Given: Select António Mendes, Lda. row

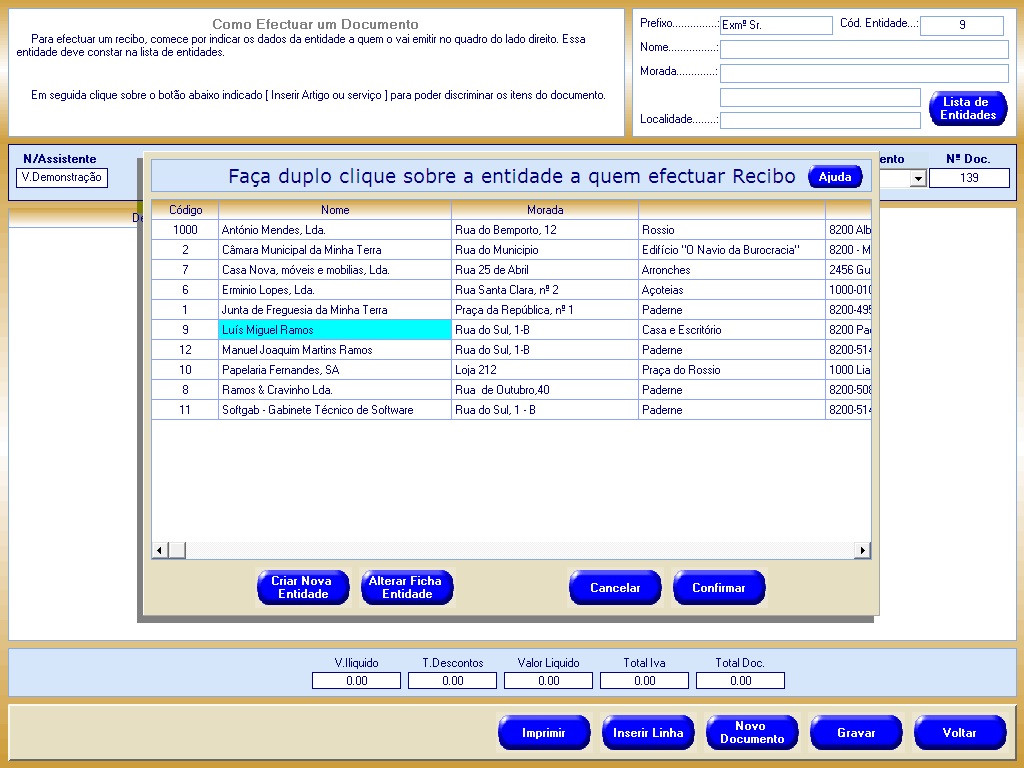Looking at the screenshot, I should [x=335, y=230].
